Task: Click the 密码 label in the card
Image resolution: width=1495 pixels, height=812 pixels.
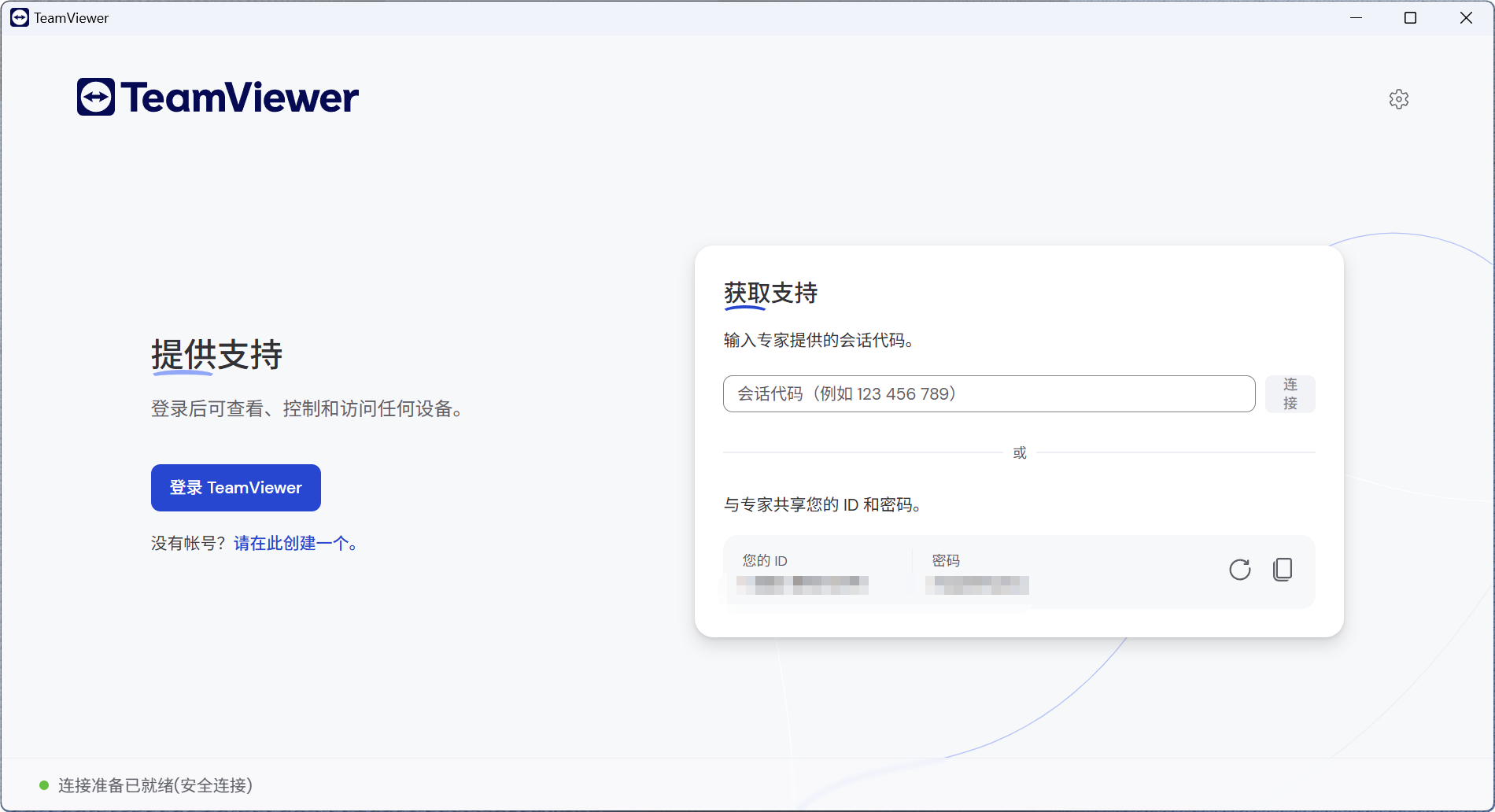Action: coord(946,561)
